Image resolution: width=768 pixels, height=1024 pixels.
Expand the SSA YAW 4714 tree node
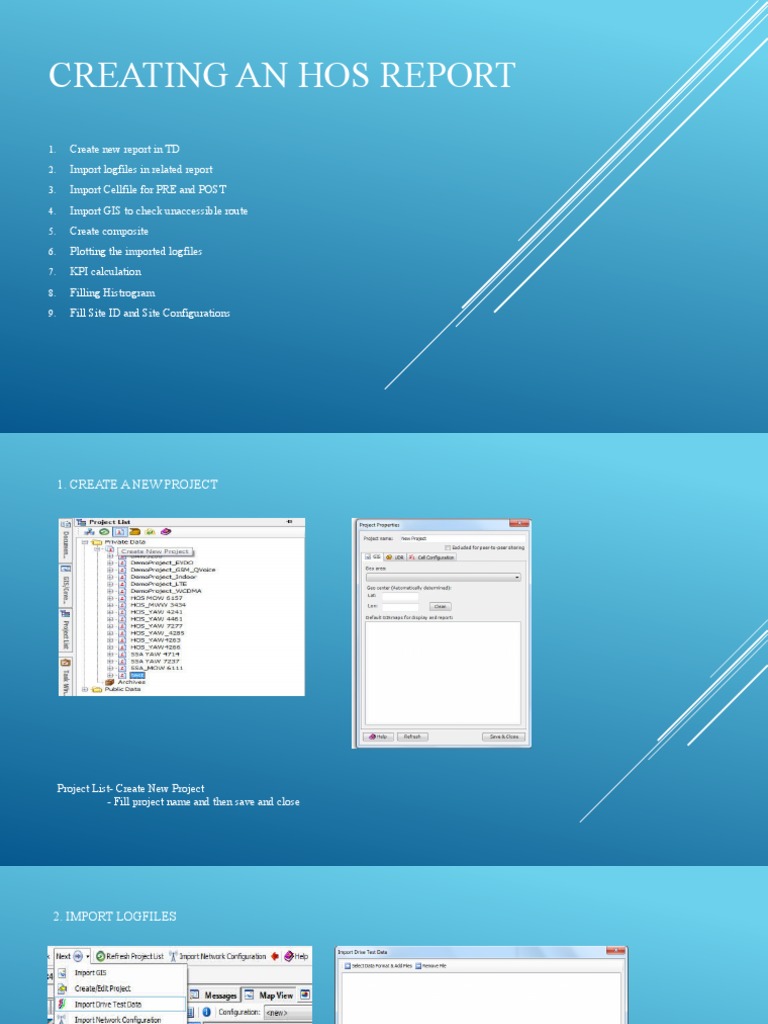pyautogui.click(x=110, y=654)
